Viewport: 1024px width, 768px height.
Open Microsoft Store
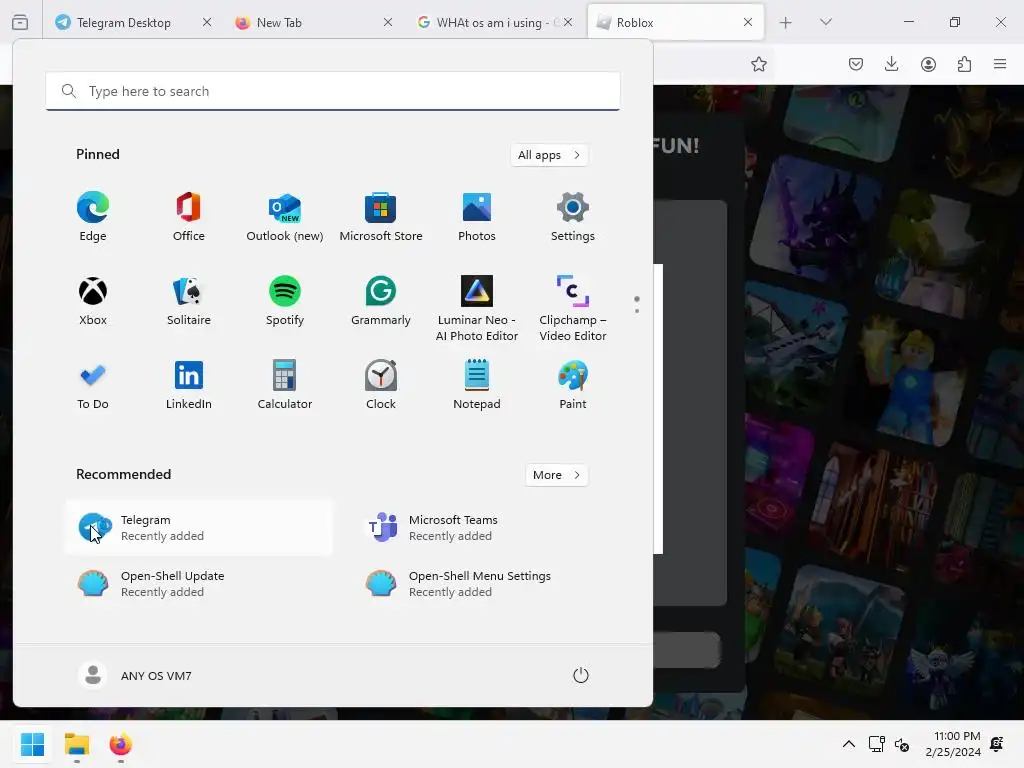(381, 217)
